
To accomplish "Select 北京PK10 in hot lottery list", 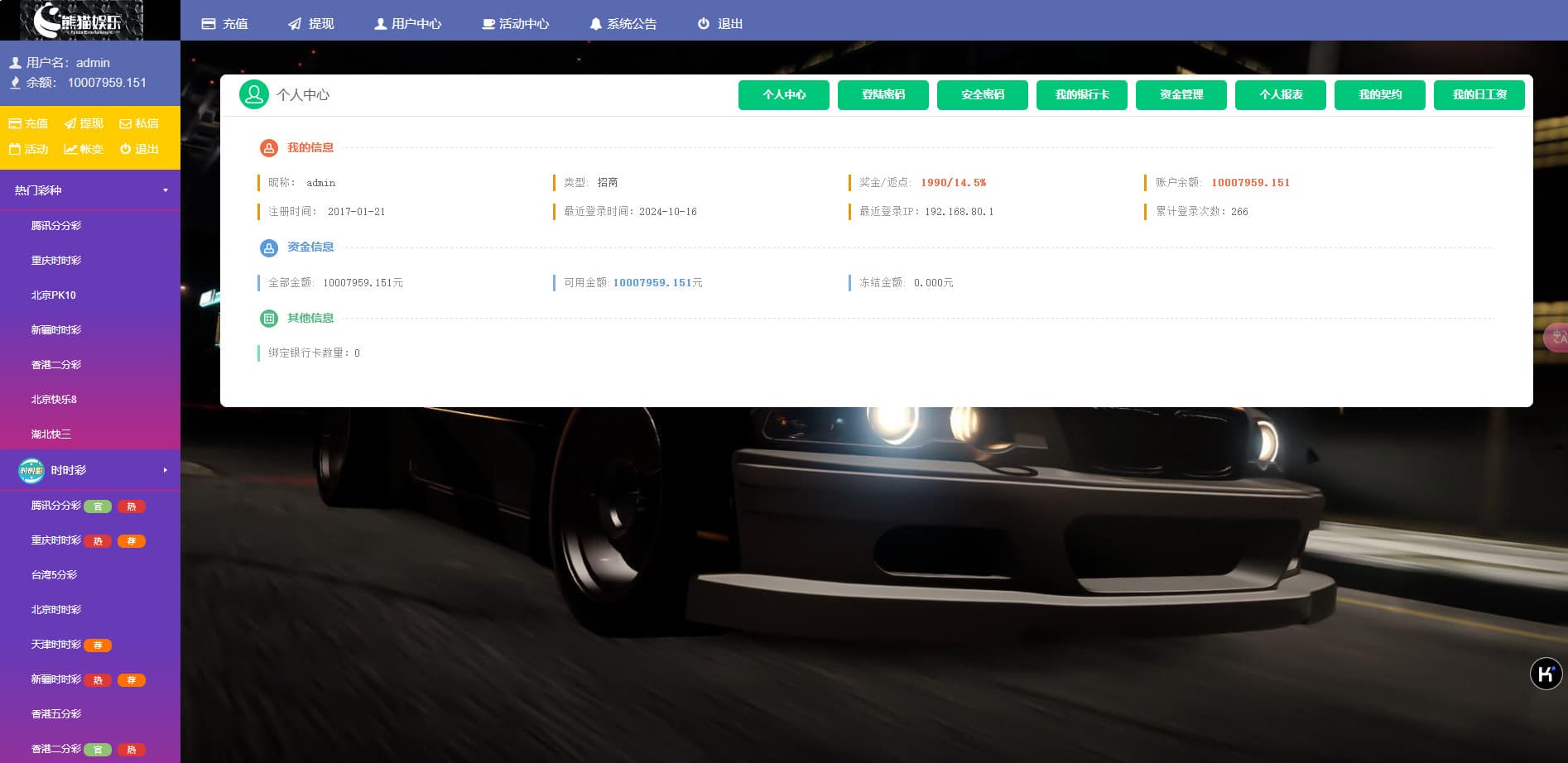I will pos(54,295).
